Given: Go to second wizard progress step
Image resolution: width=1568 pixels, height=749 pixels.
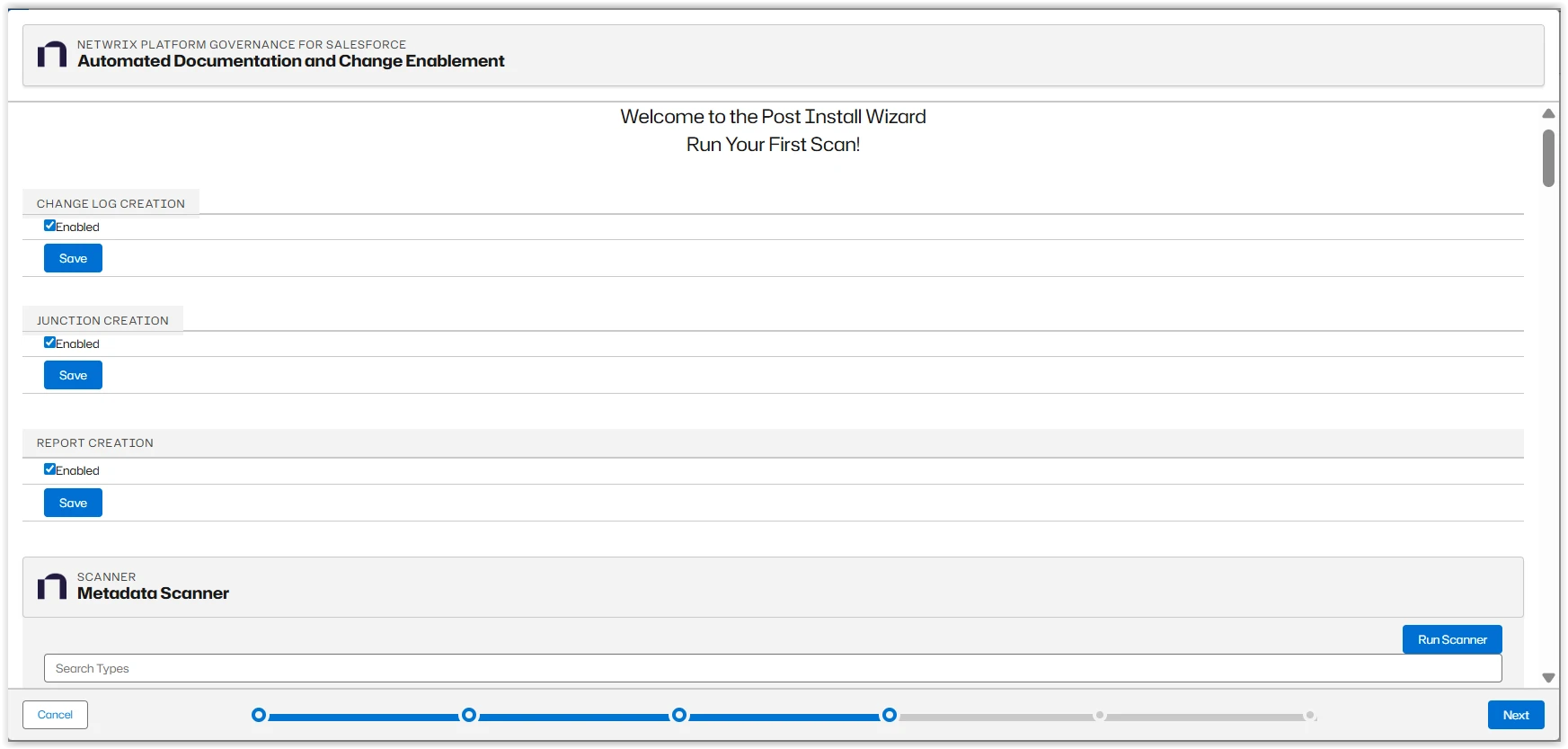Looking at the screenshot, I should pyautogui.click(x=469, y=716).
